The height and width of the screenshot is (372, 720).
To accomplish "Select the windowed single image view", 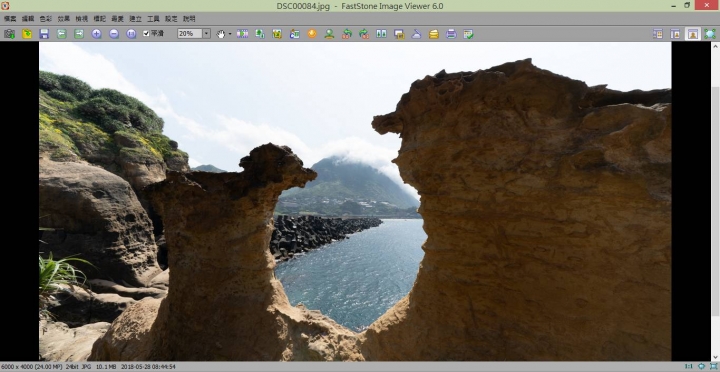I will tap(692, 34).
